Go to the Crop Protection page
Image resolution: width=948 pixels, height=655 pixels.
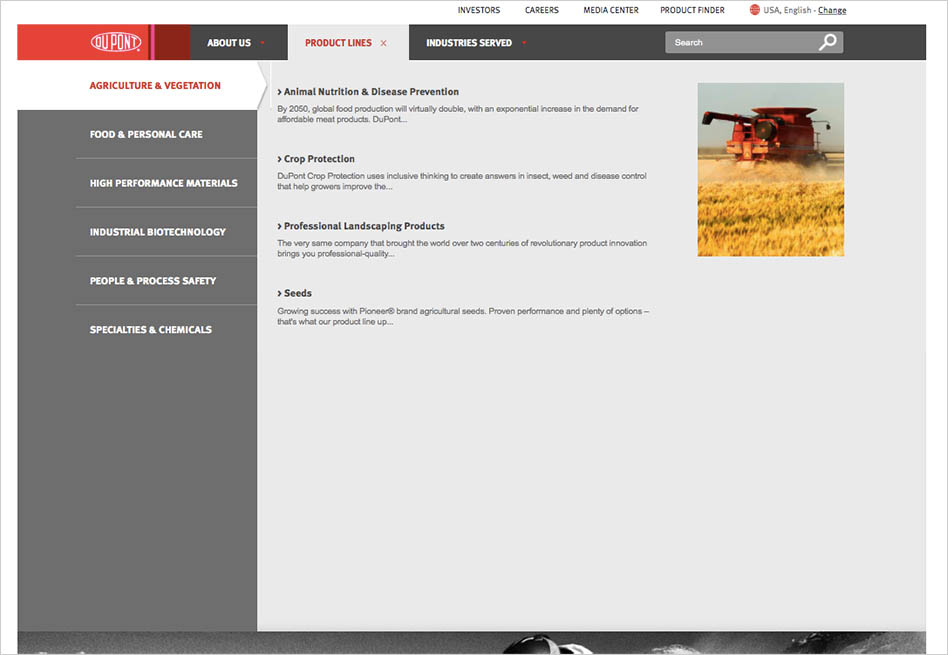318,159
